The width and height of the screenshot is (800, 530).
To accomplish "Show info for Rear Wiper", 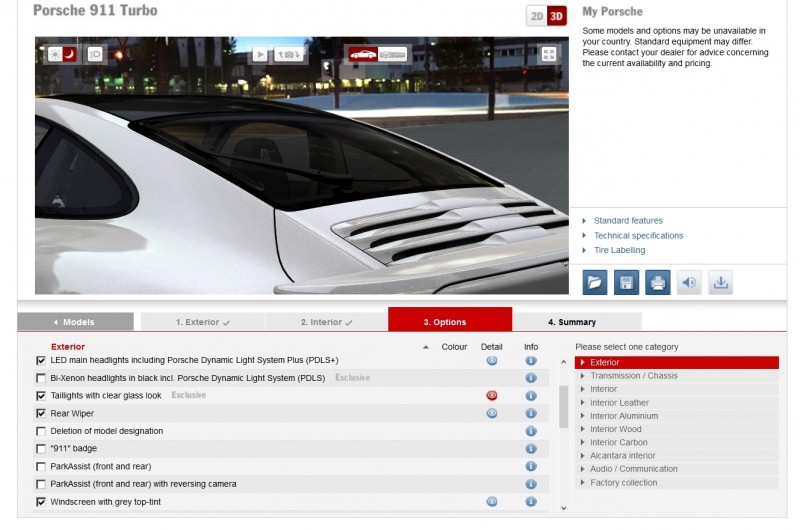I will pos(531,413).
